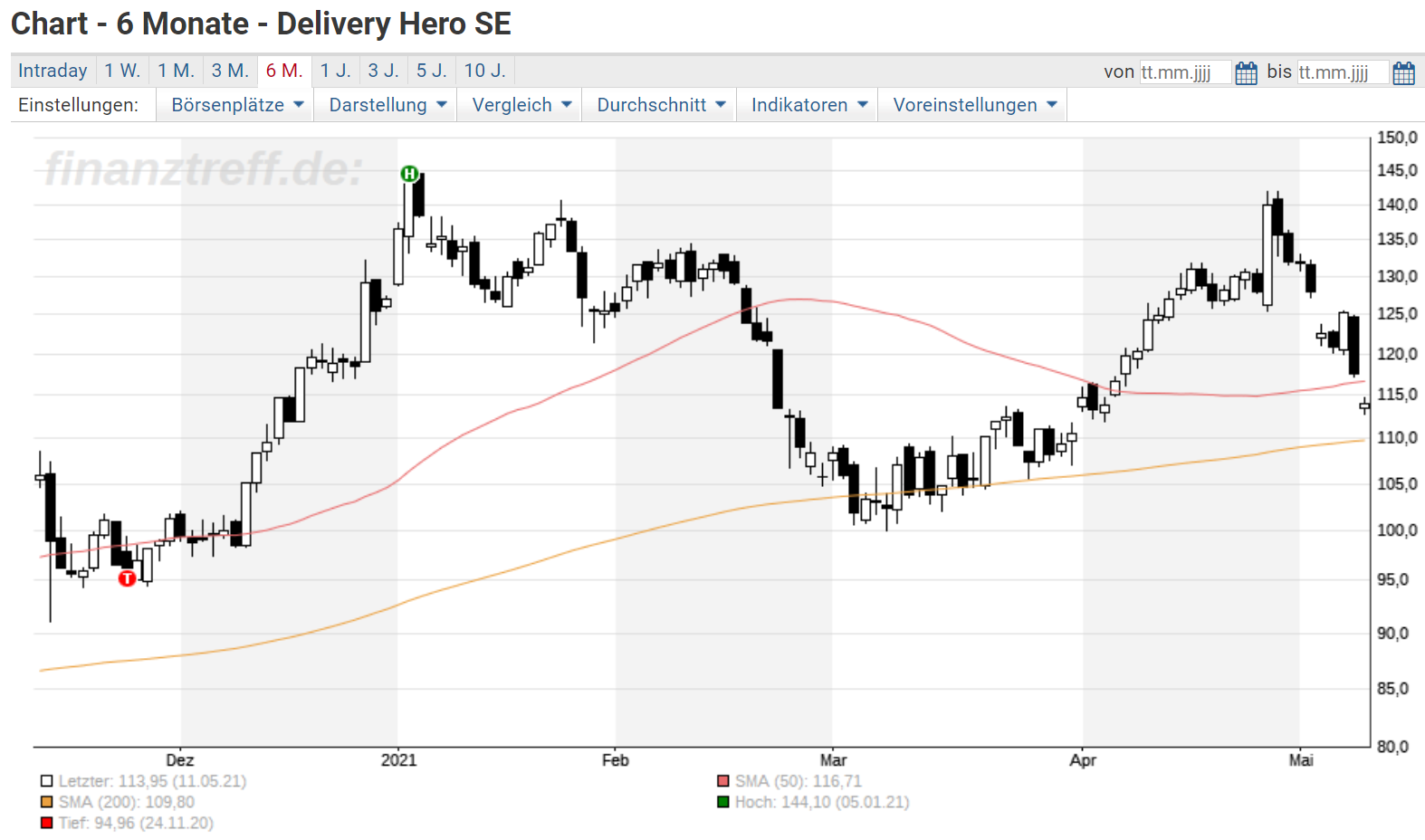Open the Vergleich dropdown
Screen dimensions: 1425x840
521,105
